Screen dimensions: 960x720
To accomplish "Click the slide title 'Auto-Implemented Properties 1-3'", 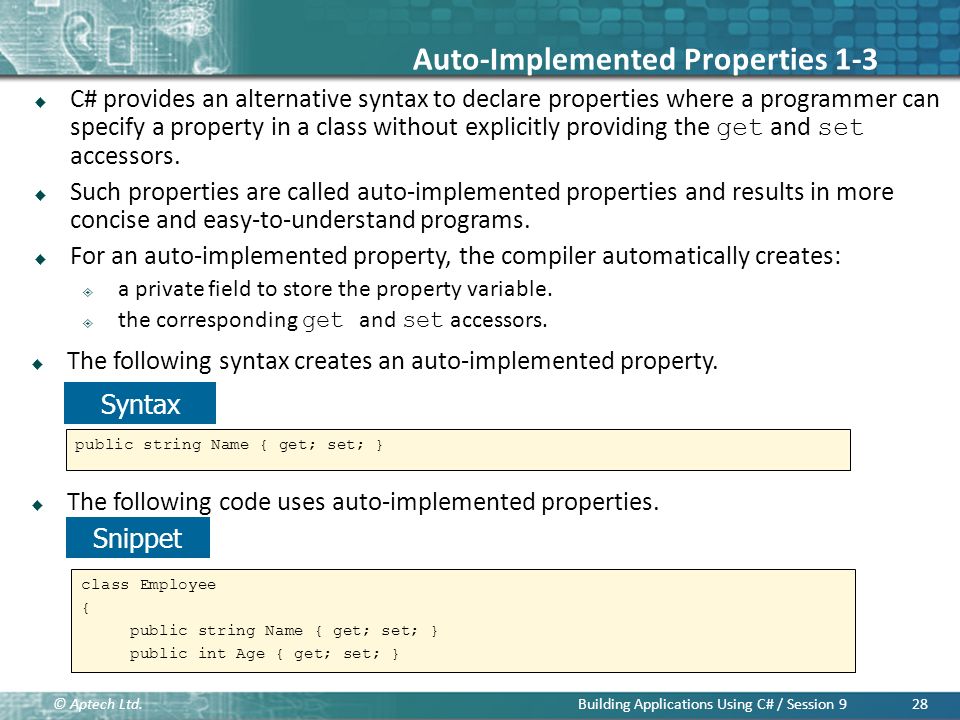I will coord(645,59).
